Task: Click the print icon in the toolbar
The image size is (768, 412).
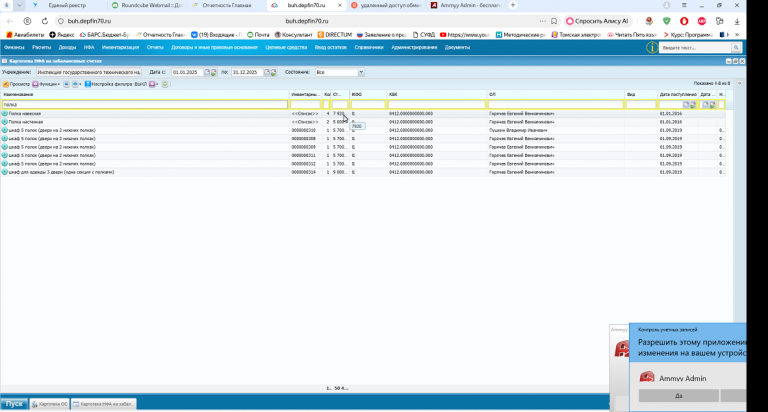Action: click(75, 84)
